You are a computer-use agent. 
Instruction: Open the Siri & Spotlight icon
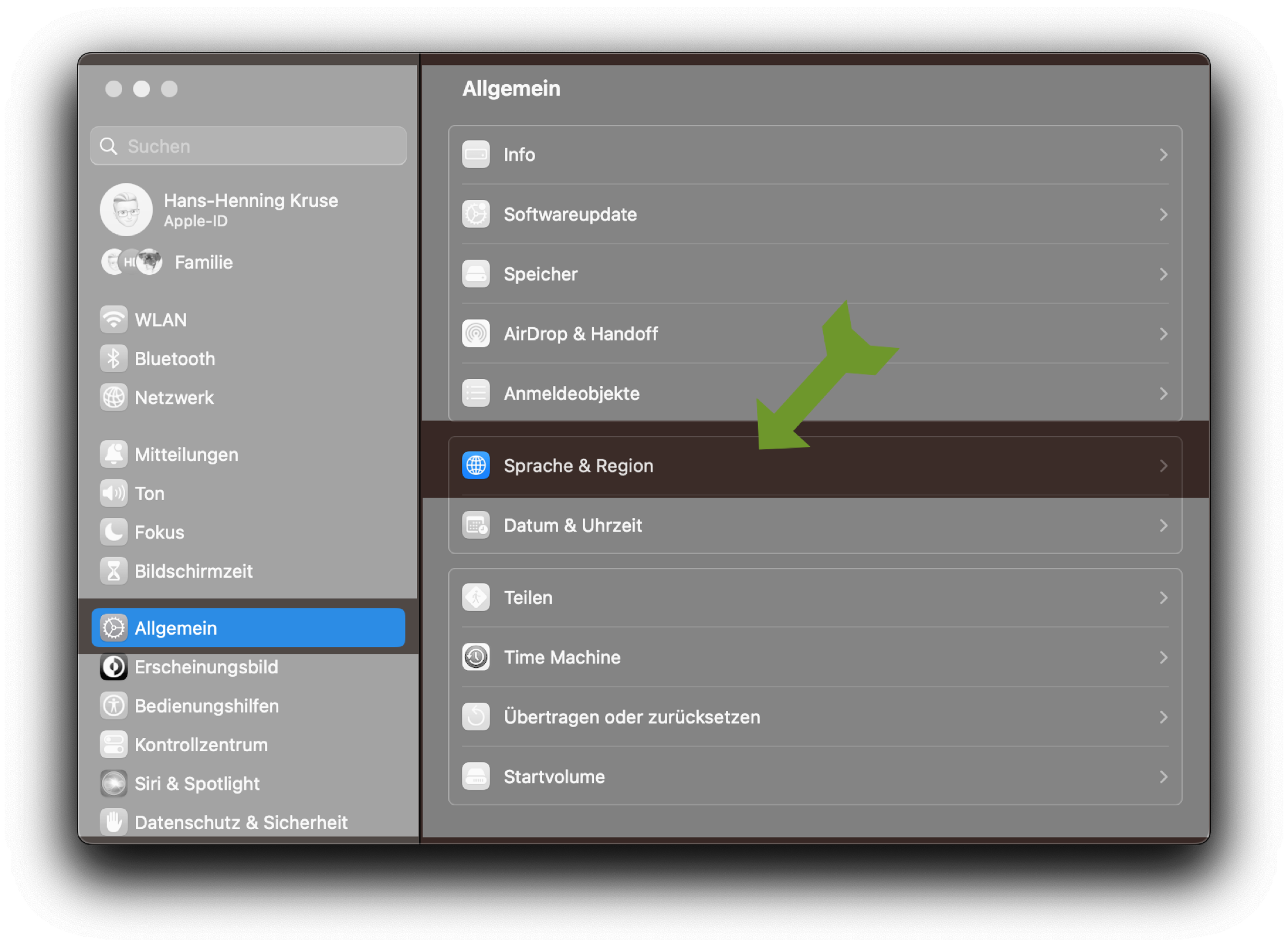pyautogui.click(x=113, y=783)
